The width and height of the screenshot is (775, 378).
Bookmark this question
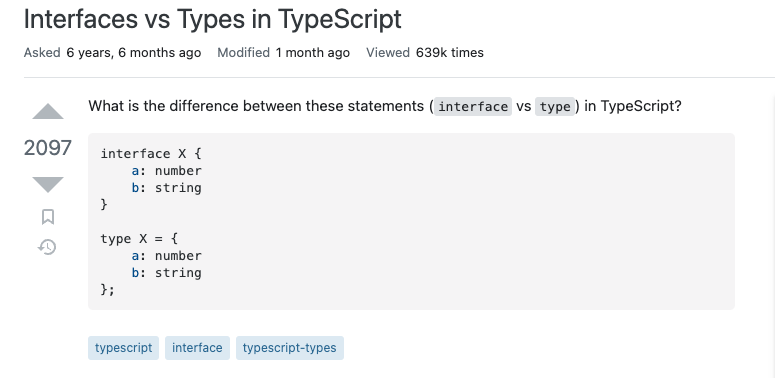point(48,217)
